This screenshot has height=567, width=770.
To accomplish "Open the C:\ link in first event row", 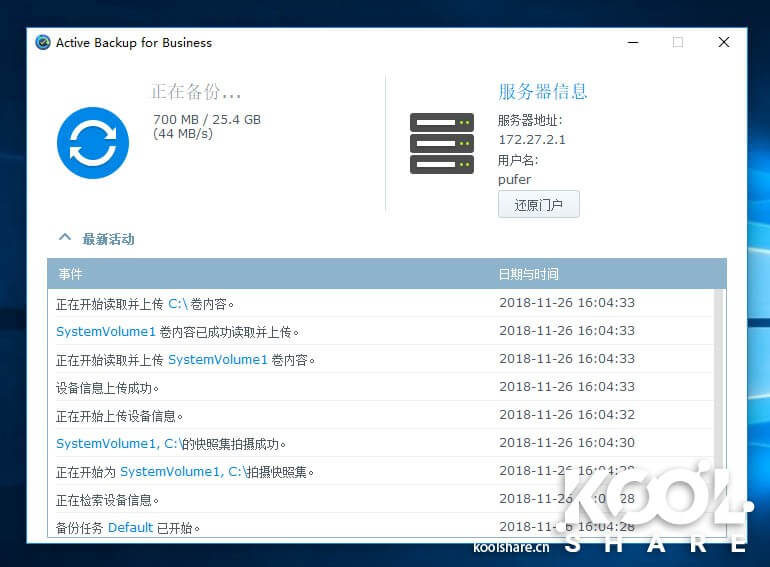I will point(177,304).
